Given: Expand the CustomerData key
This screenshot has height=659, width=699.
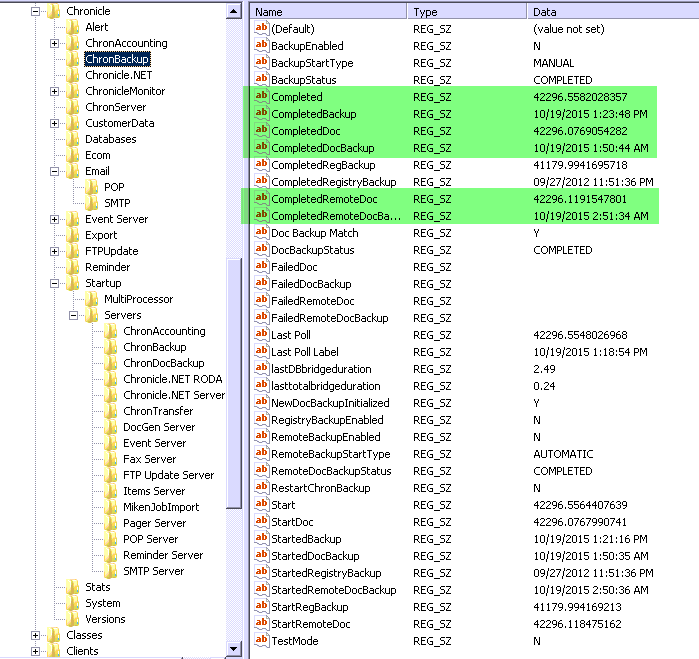Looking at the screenshot, I should point(54,124).
